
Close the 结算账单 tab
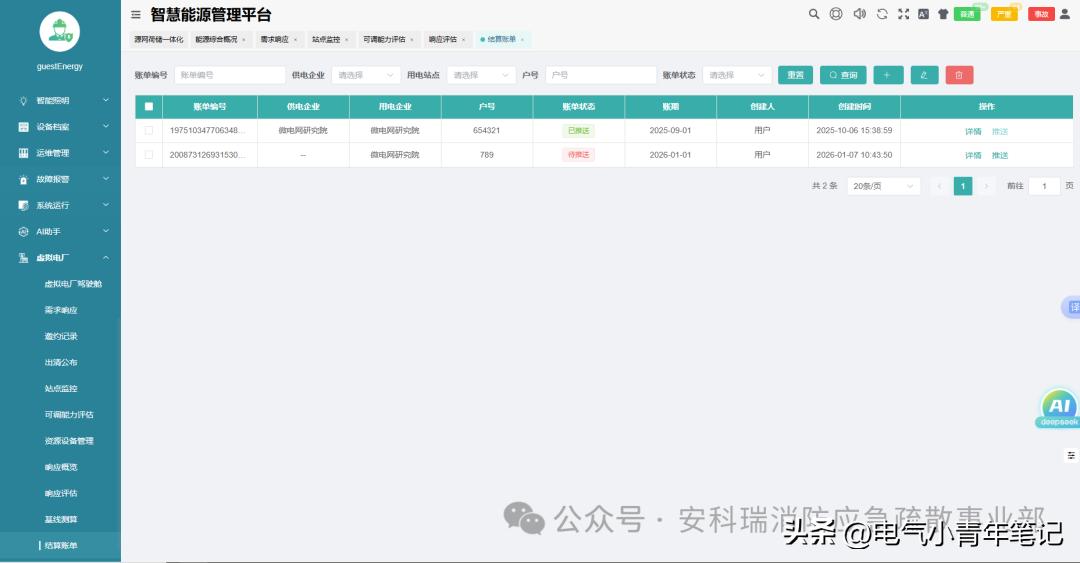point(522,40)
